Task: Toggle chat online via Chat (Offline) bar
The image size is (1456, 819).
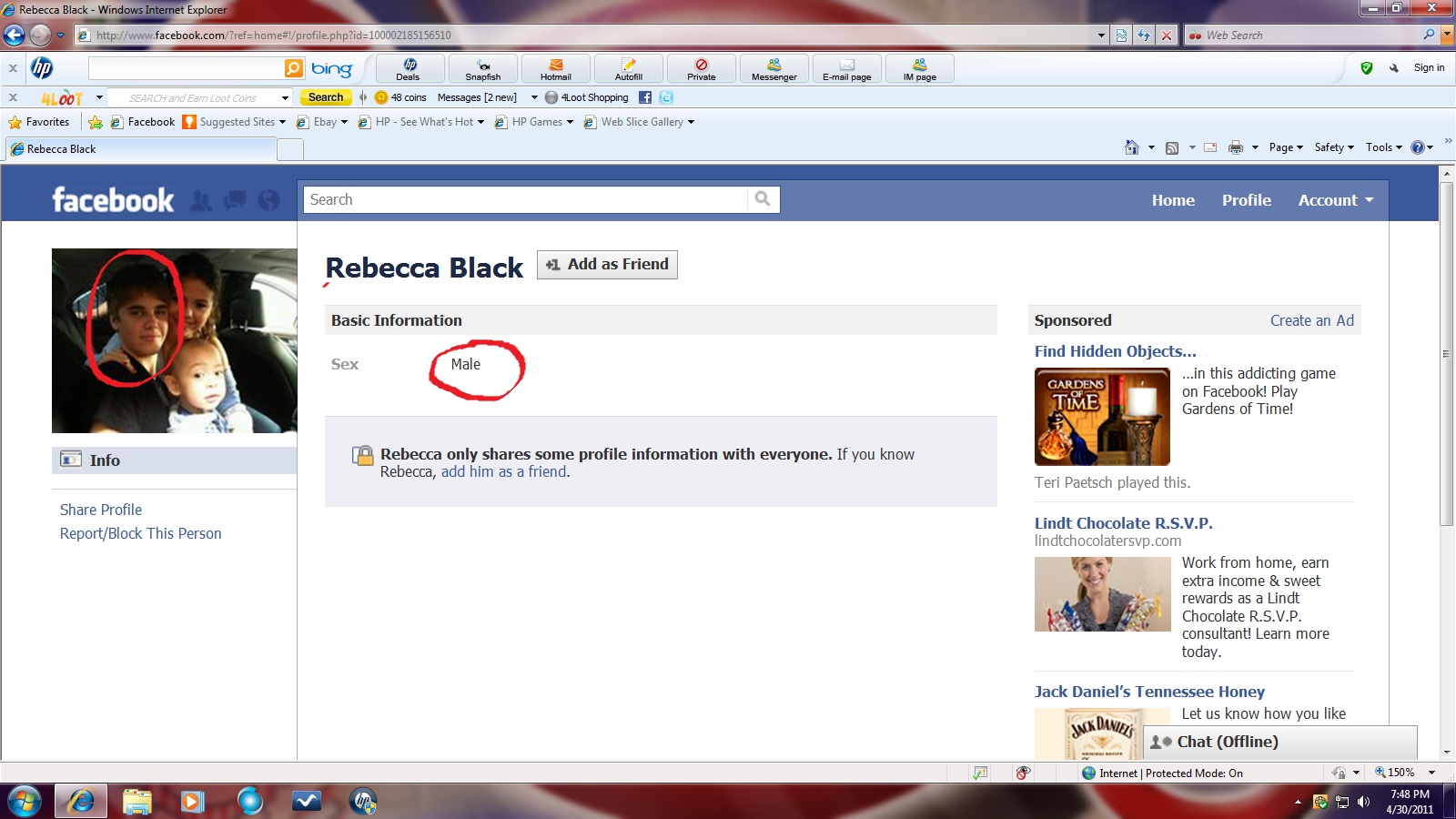Action: click(1228, 742)
